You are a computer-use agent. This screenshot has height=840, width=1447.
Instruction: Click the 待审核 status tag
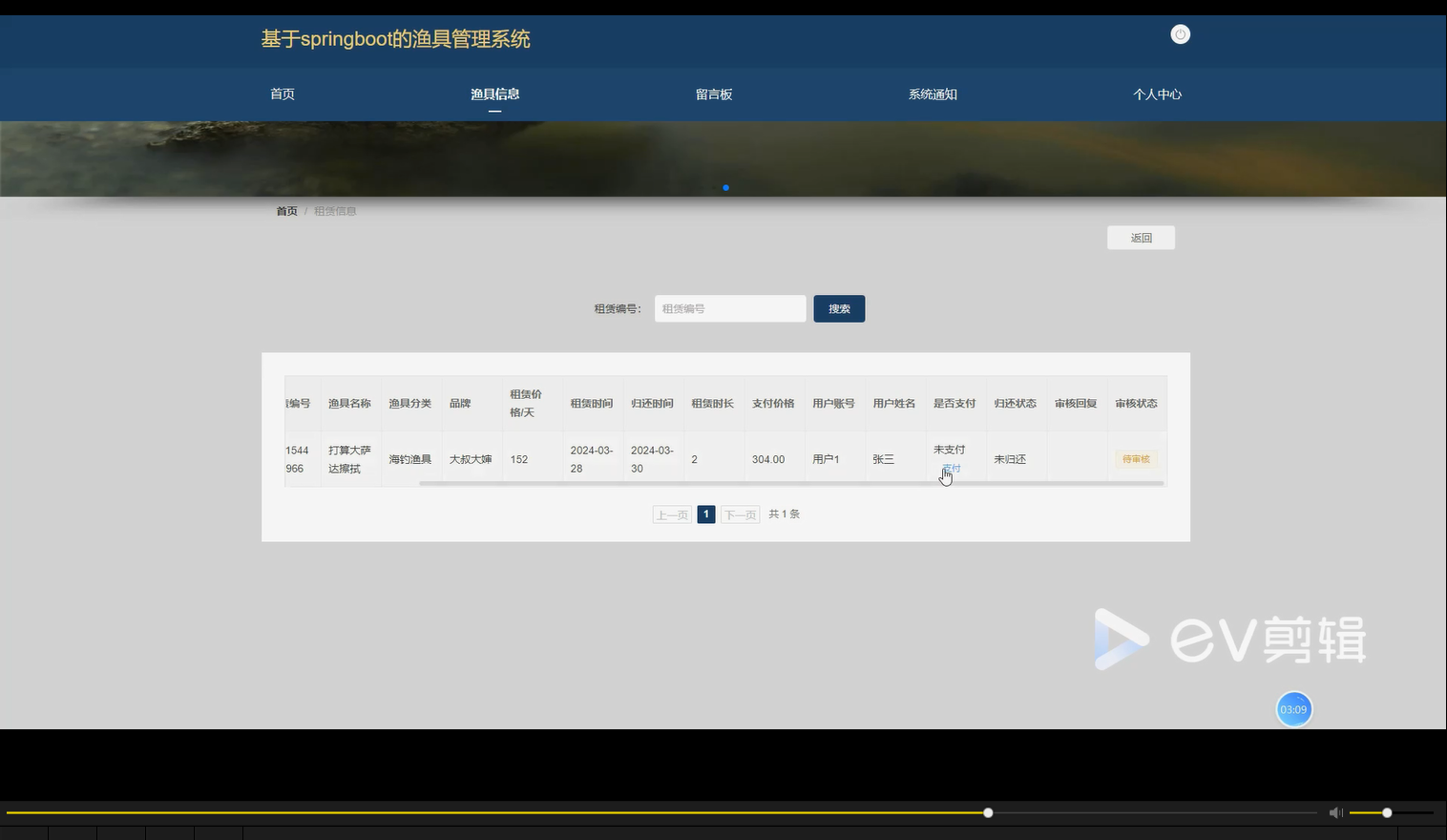[x=1136, y=459]
